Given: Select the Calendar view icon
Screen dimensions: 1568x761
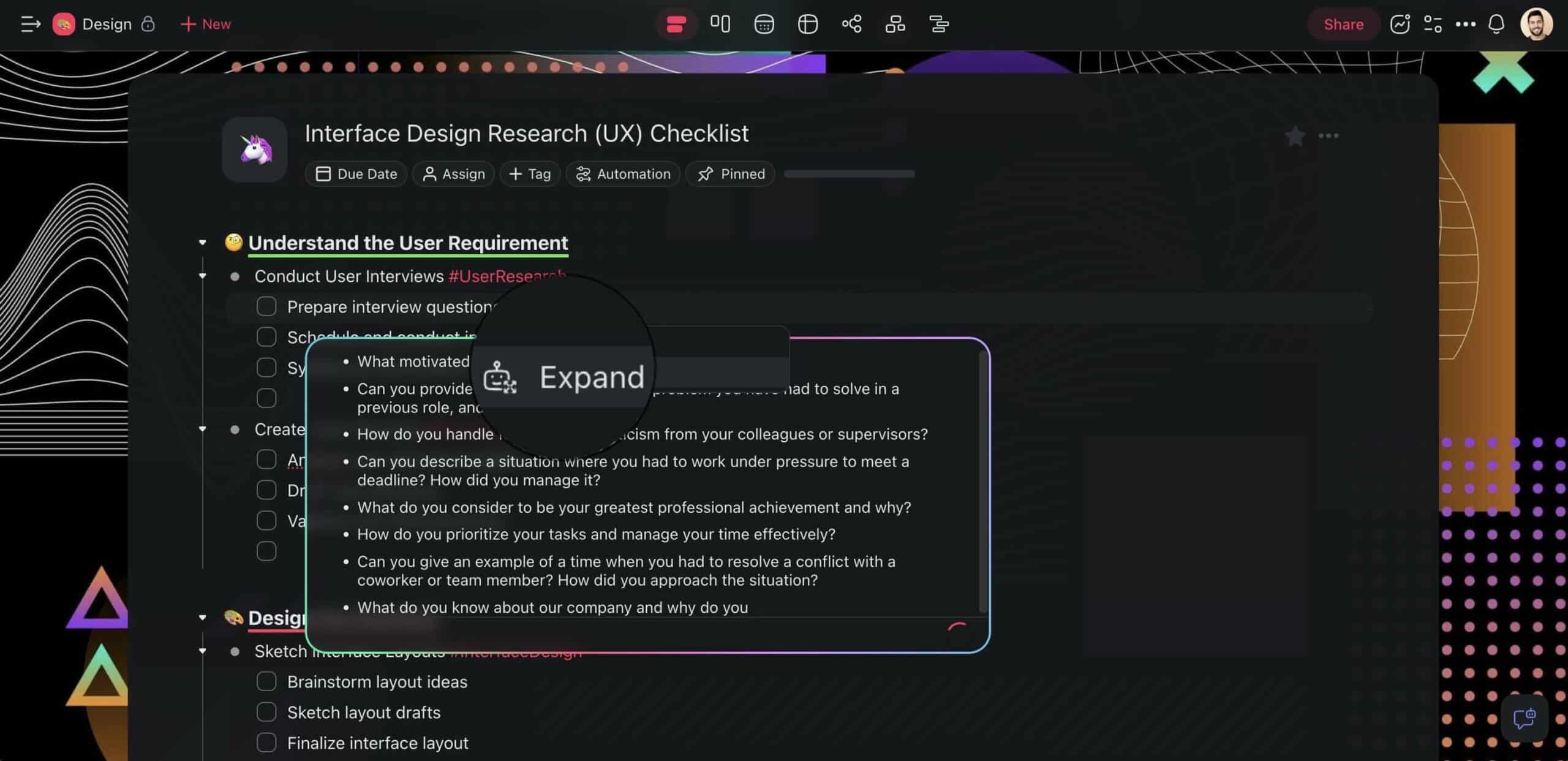Looking at the screenshot, I should (x=764, y=24).
